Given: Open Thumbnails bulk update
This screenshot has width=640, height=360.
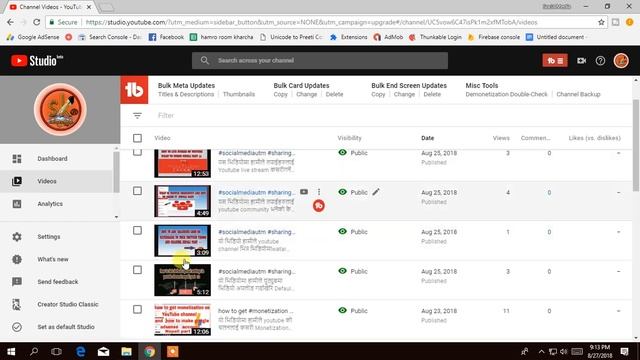Looking at the screenshot, I should (x=239, y=94).
